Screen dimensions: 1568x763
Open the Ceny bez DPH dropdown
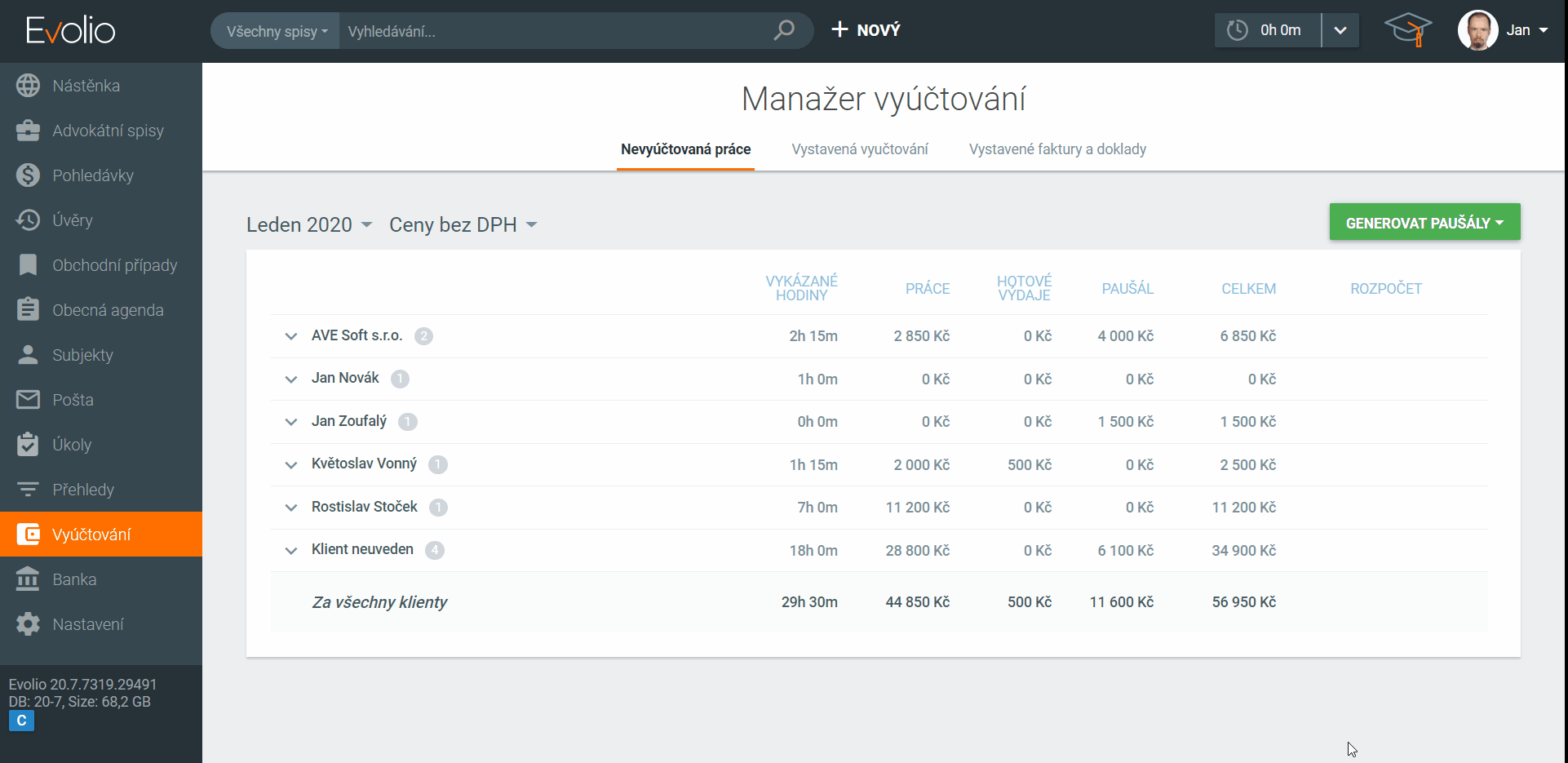(x=462, y=224)
